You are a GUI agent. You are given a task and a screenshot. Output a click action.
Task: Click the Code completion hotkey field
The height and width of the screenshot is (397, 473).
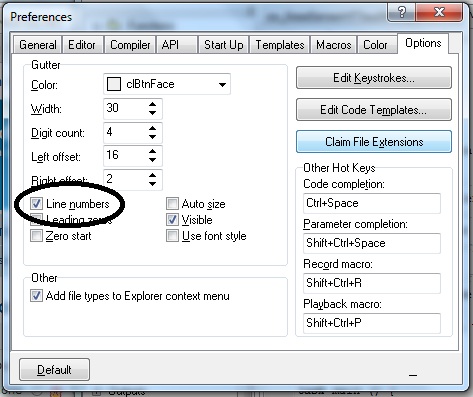coord(372,203)
